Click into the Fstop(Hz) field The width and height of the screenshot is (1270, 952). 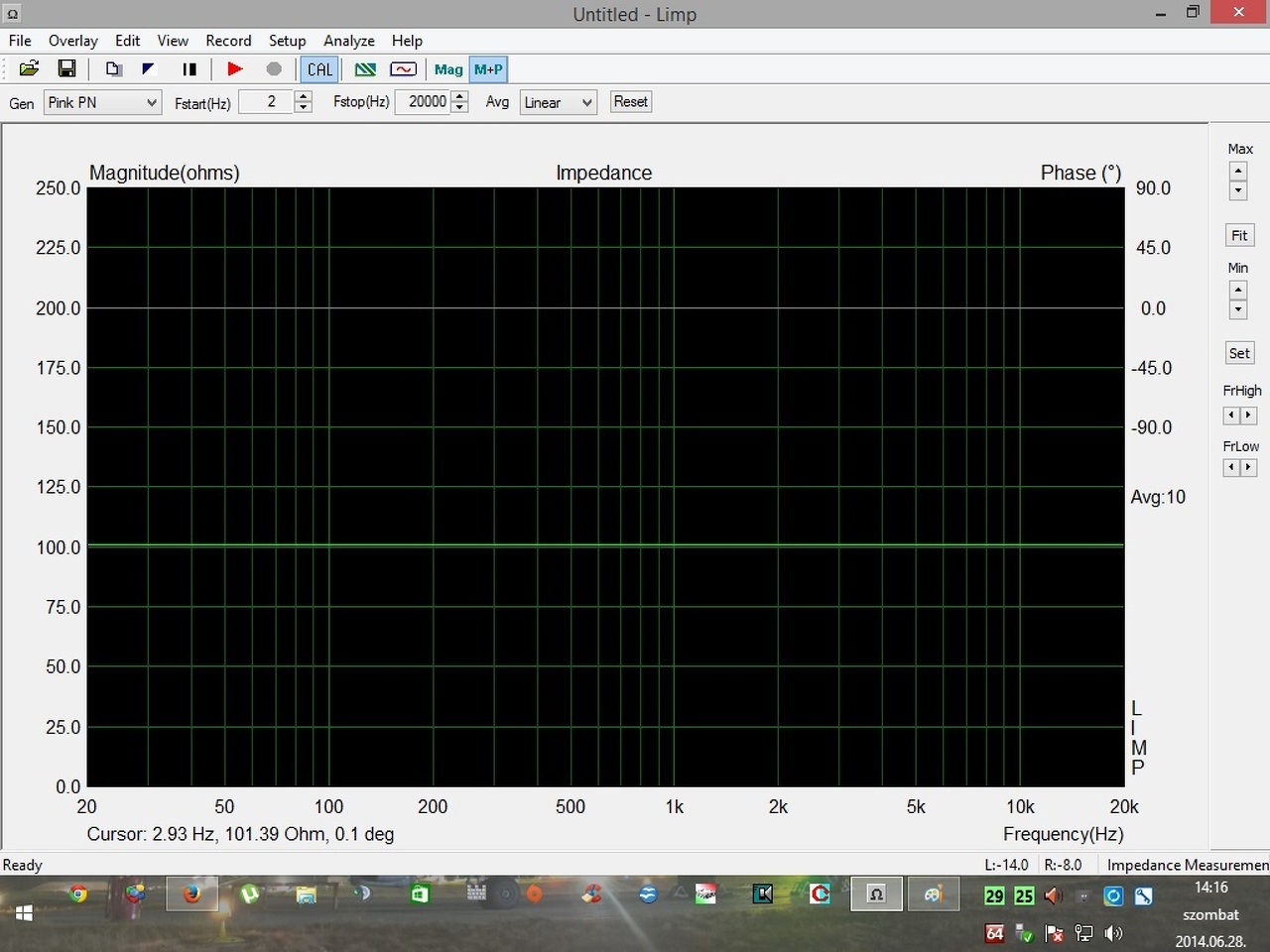coord(423,101)
